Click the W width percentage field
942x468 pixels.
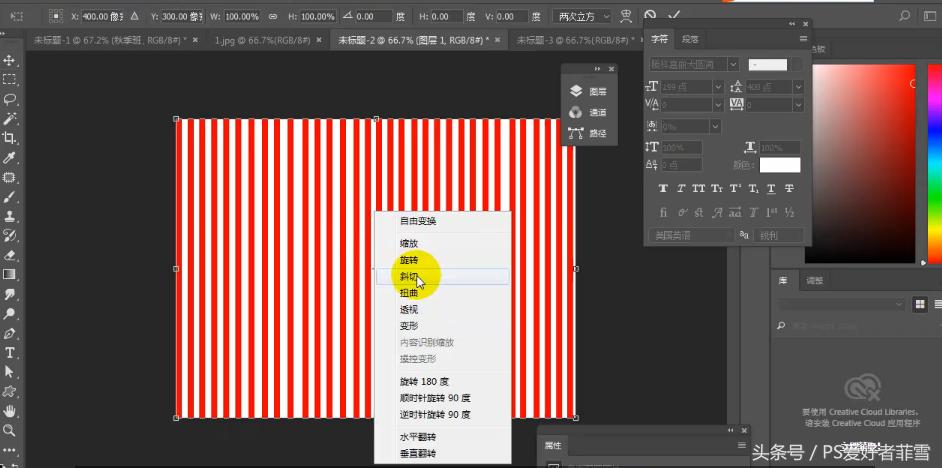point(242,16)
